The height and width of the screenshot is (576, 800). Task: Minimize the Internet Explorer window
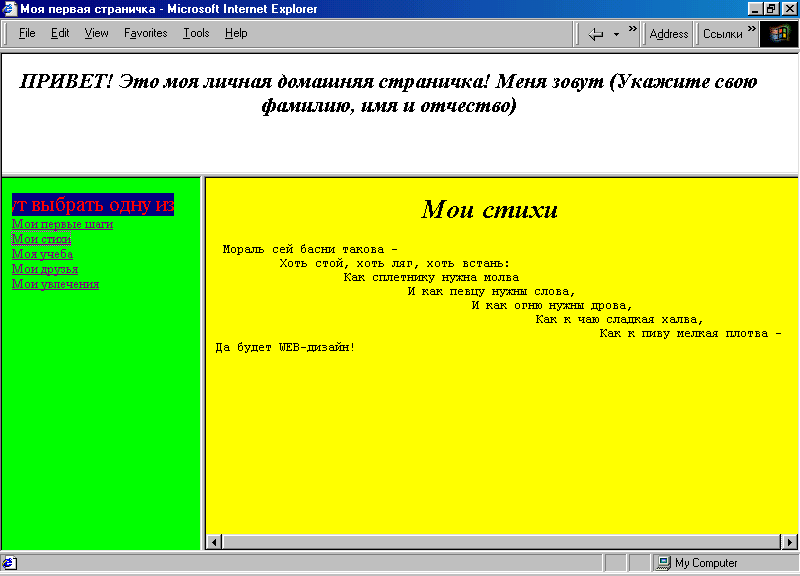click(756, 9)
